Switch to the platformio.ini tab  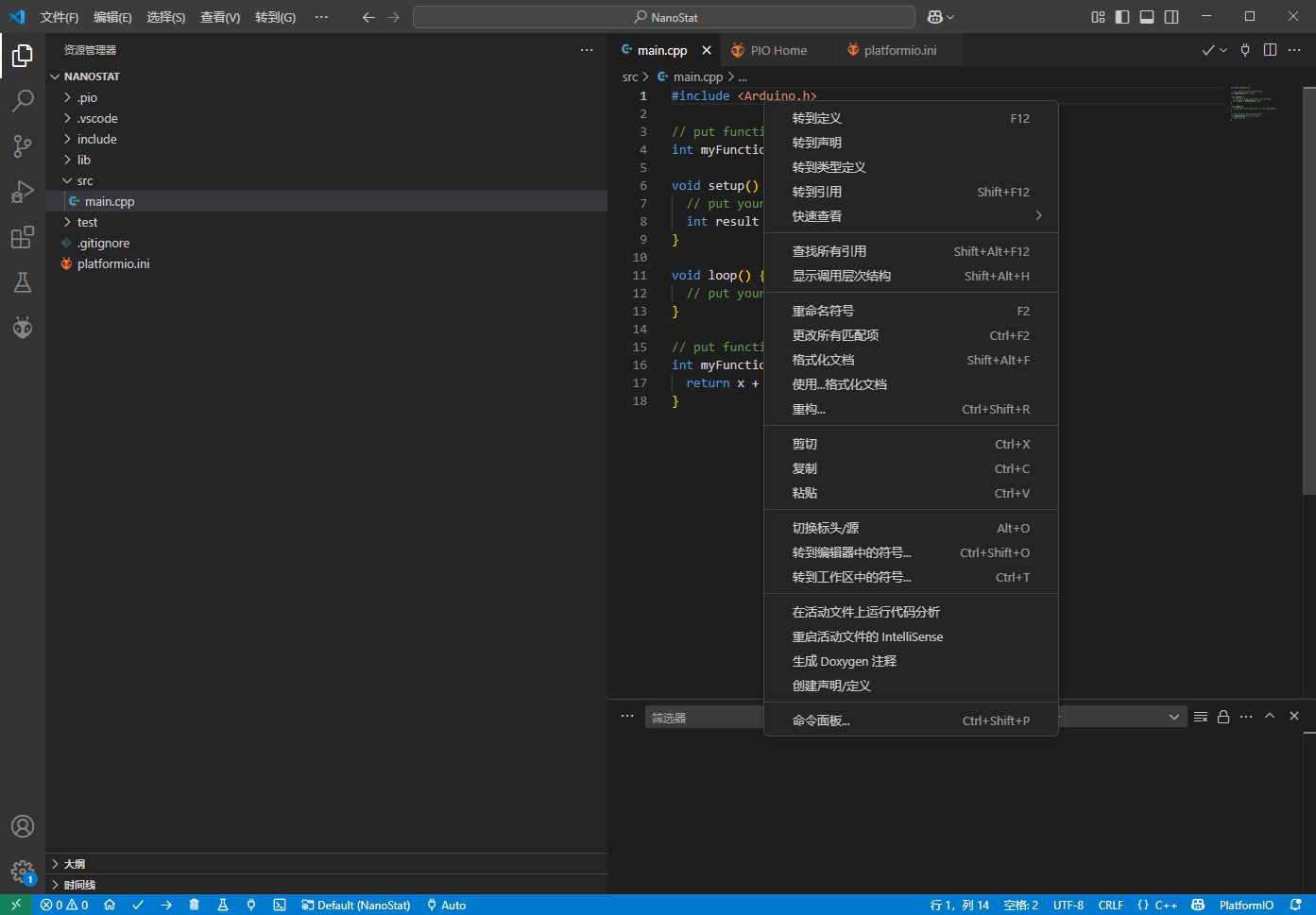(899, 50)
